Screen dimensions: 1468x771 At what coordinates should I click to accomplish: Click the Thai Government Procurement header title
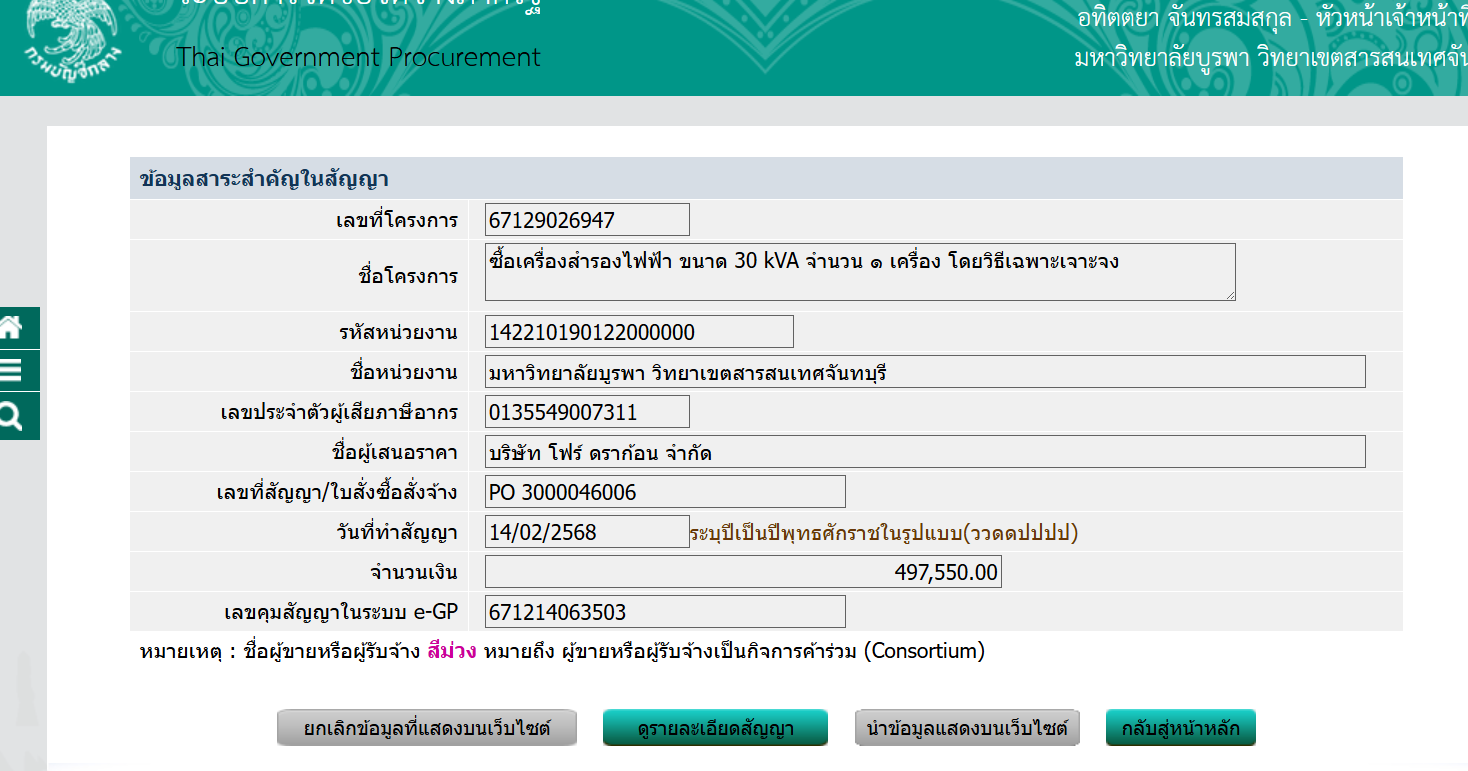point(359,57)
